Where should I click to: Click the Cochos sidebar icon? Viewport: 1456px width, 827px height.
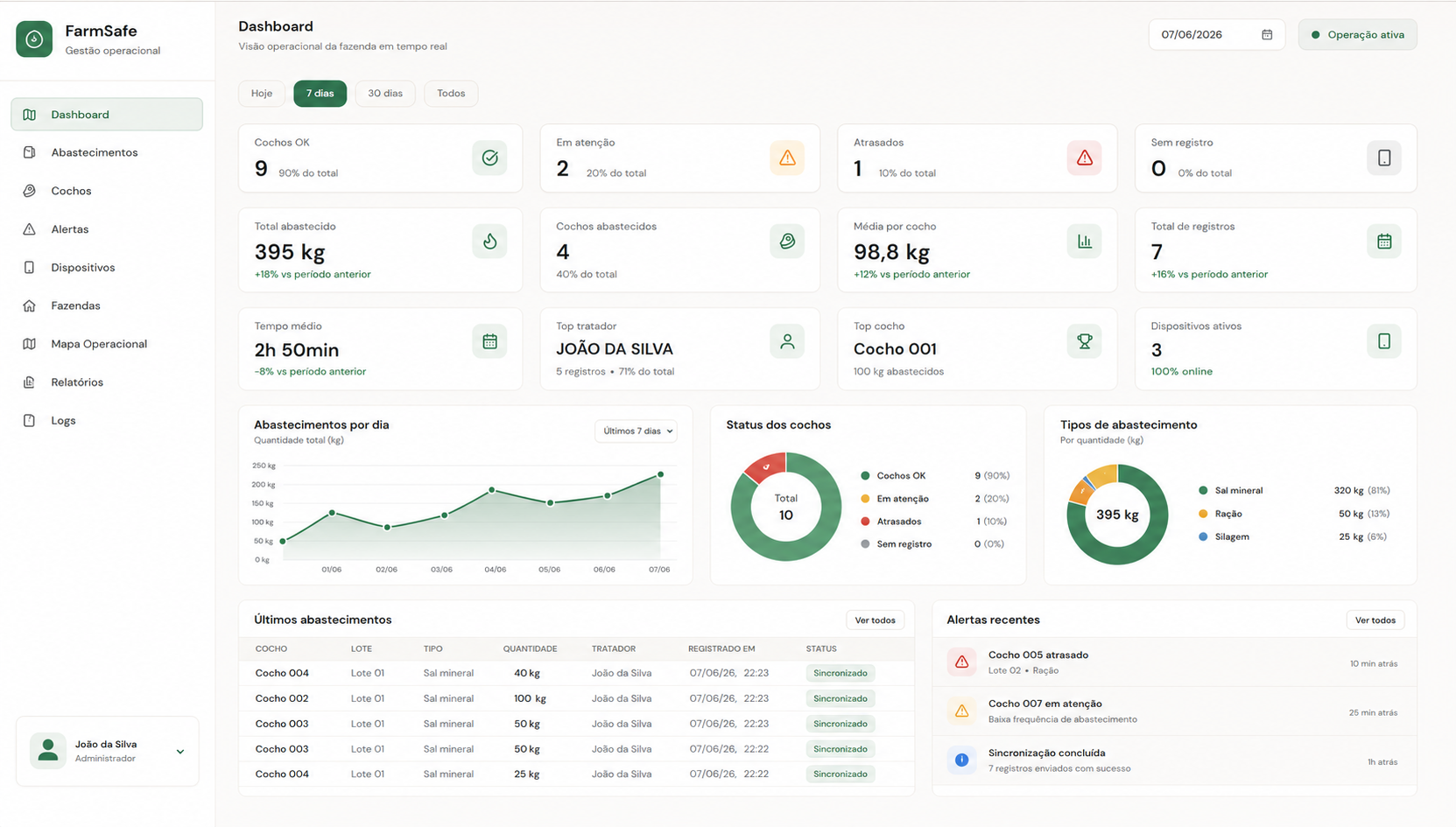[x=30, y=191]
